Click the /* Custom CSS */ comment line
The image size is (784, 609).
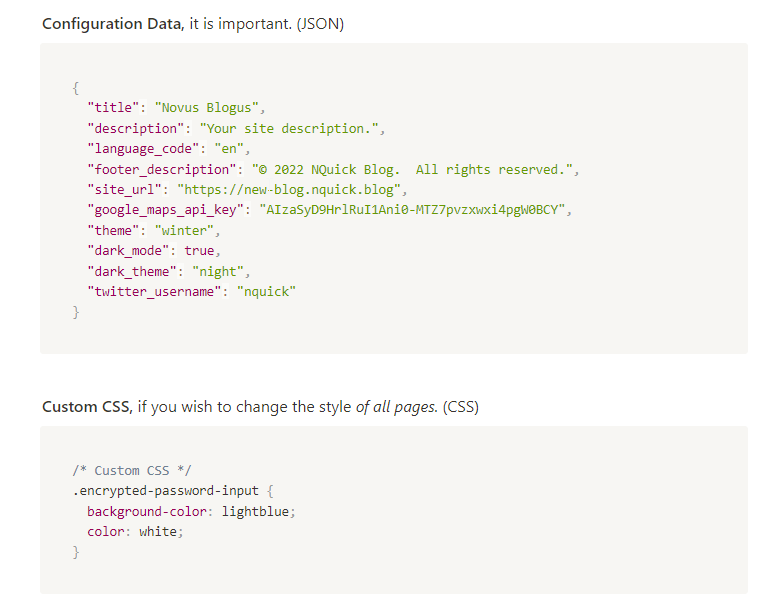click(132, 470)
